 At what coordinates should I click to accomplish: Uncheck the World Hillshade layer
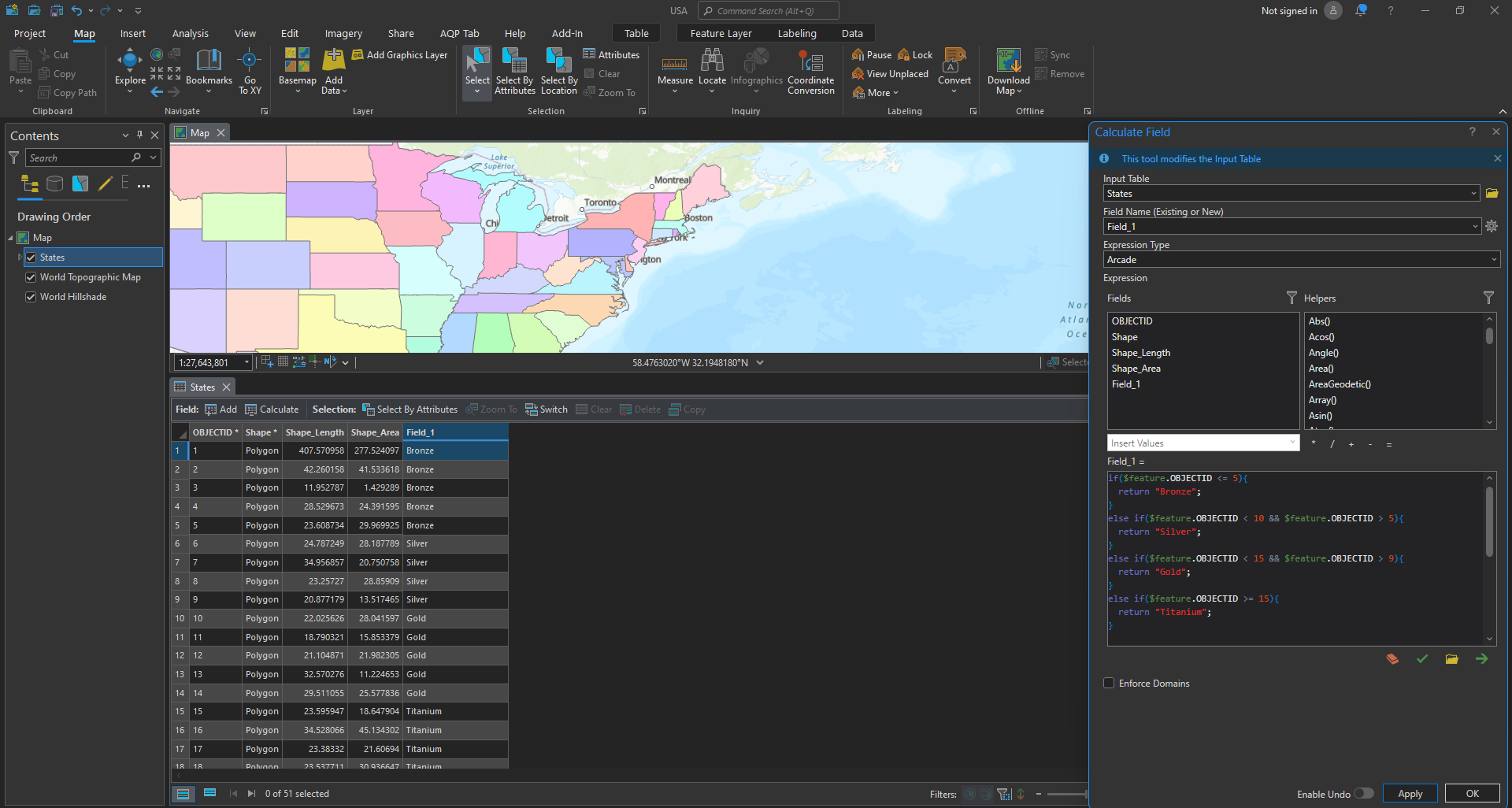coord(31,297)
